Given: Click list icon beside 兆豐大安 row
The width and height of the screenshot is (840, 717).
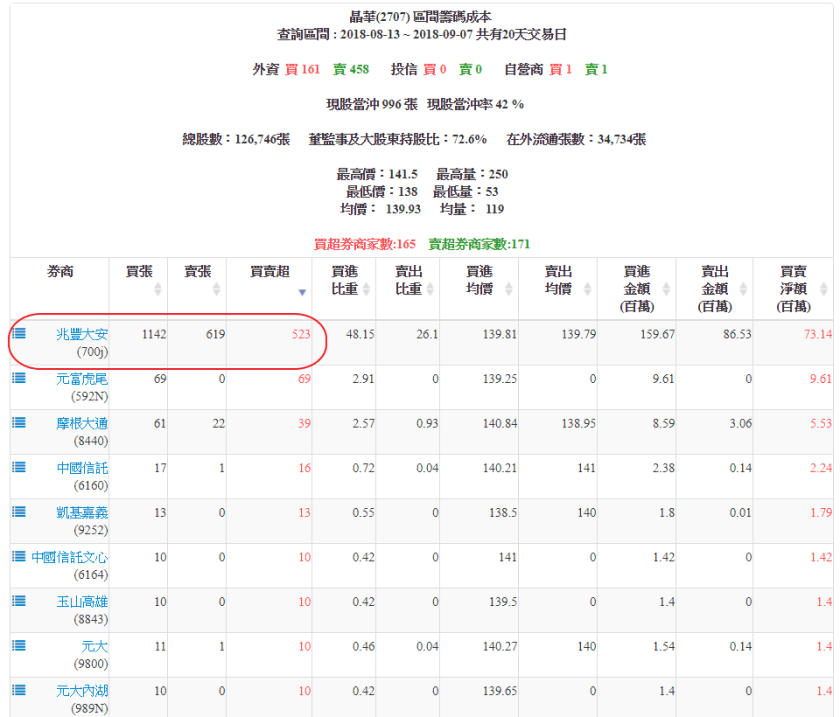Looking at the screenshot, I should tap(19, 333).
